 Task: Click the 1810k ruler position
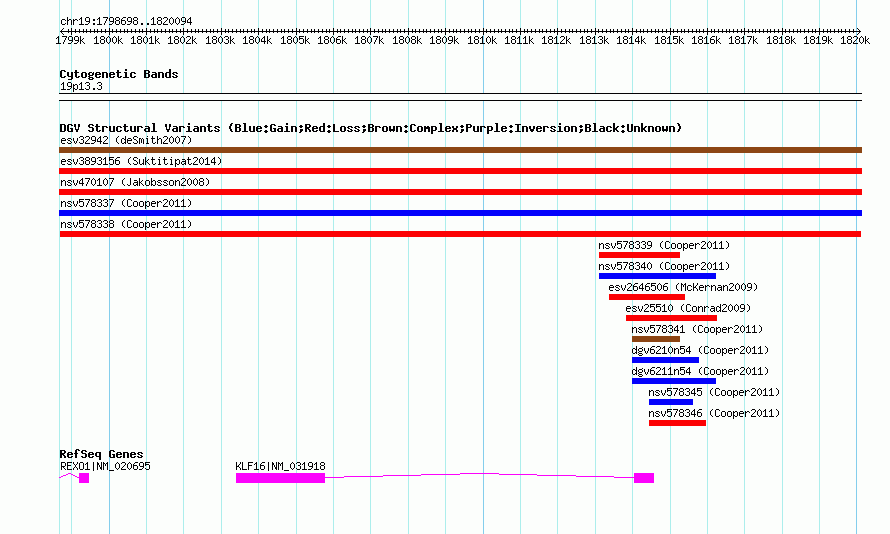482,40
